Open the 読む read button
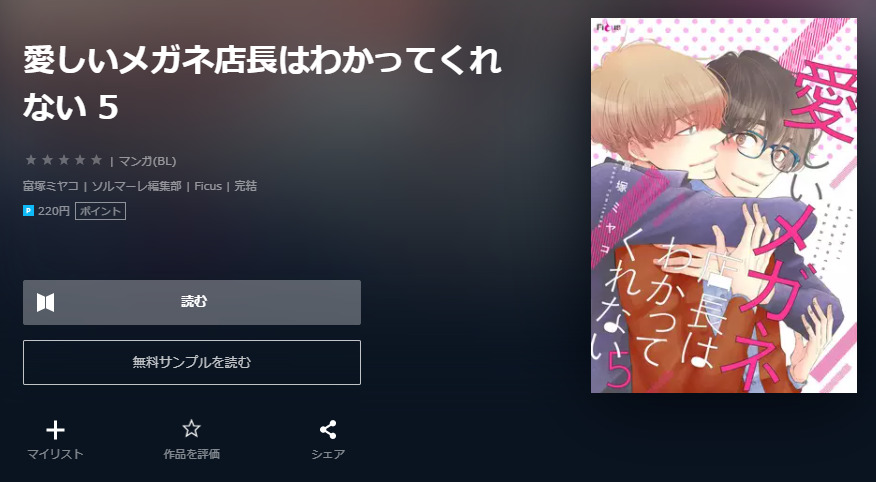The image size is (876, 482). pos(192,302)
